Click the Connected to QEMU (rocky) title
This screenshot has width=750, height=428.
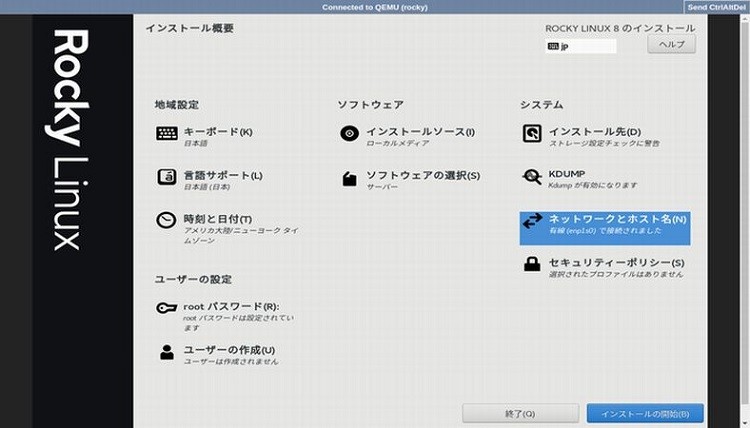click(375, 7)
